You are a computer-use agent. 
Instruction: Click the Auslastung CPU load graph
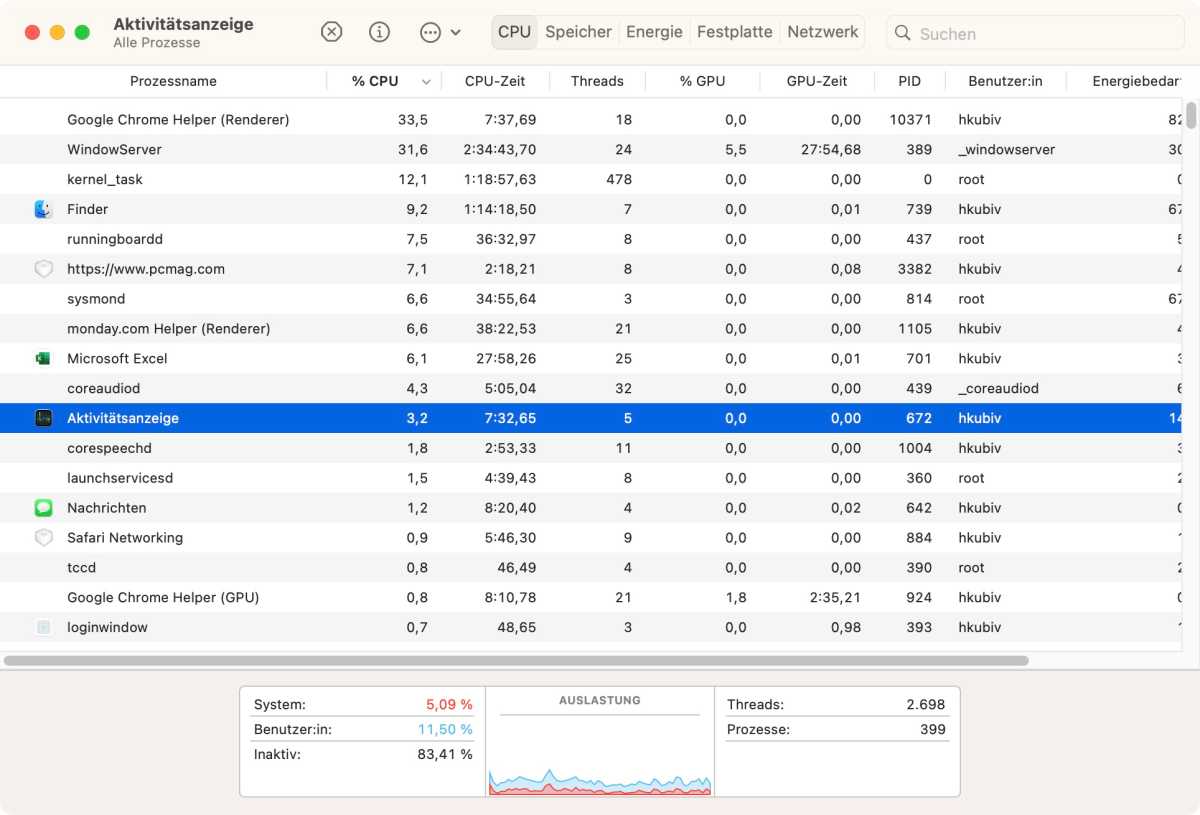[600, 780]
